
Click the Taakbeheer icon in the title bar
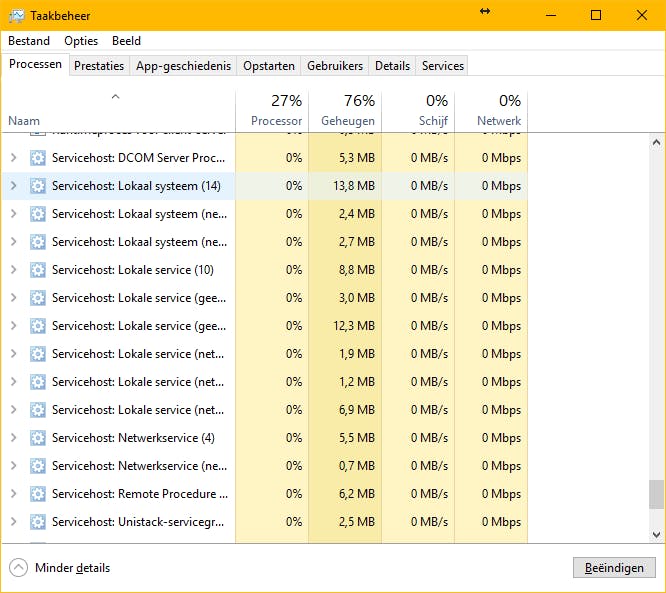tap(16, 15)
